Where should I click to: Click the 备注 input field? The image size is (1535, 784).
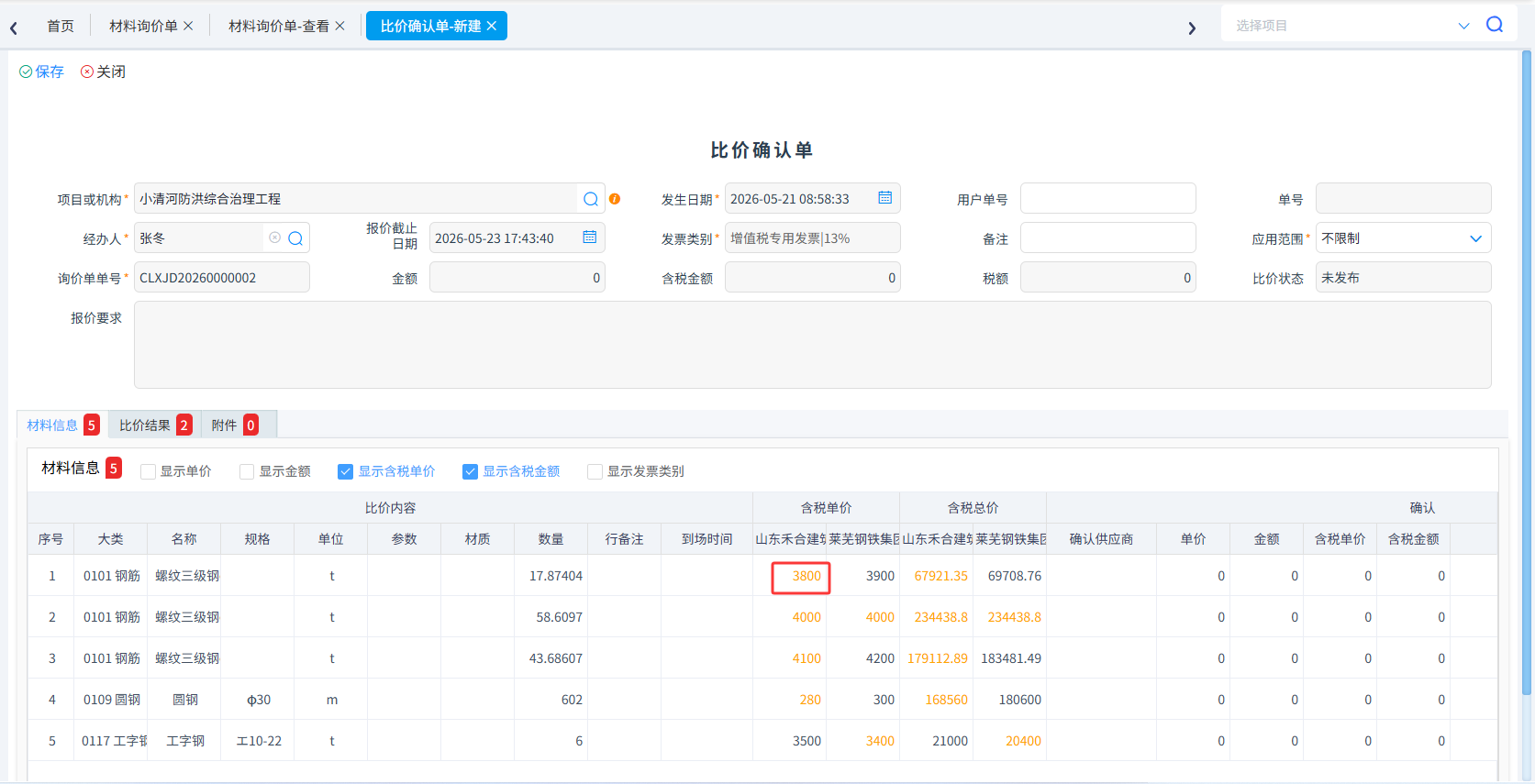[x=1108, y=237]
